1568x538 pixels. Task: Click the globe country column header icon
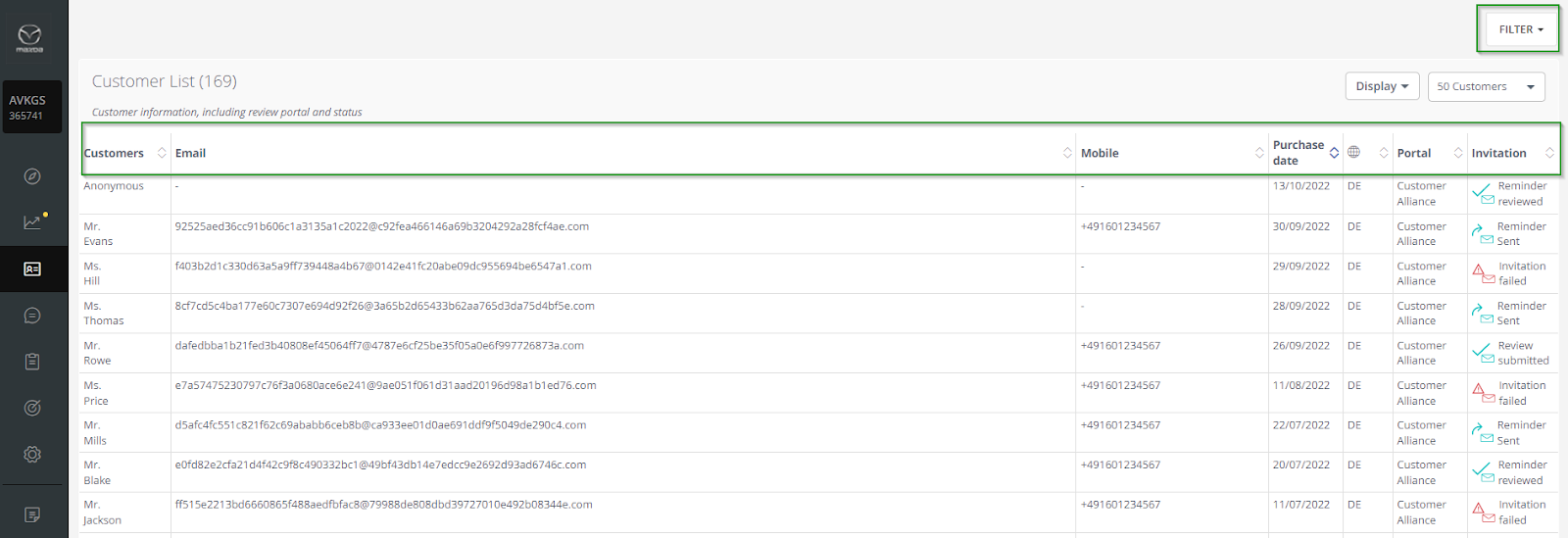(1354, 152)
